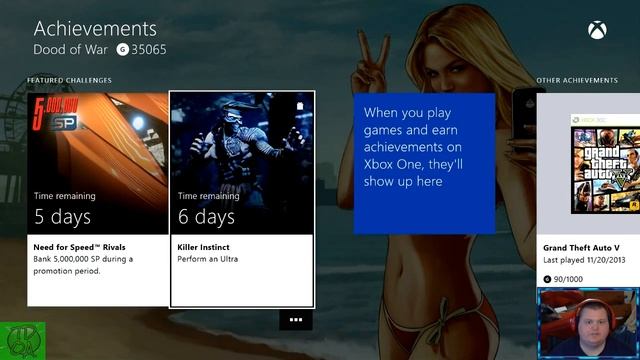Click the '6 days' time remaining text
Image resolution: width=640 pixels, height=360 pixels.
tap(207, 217)
